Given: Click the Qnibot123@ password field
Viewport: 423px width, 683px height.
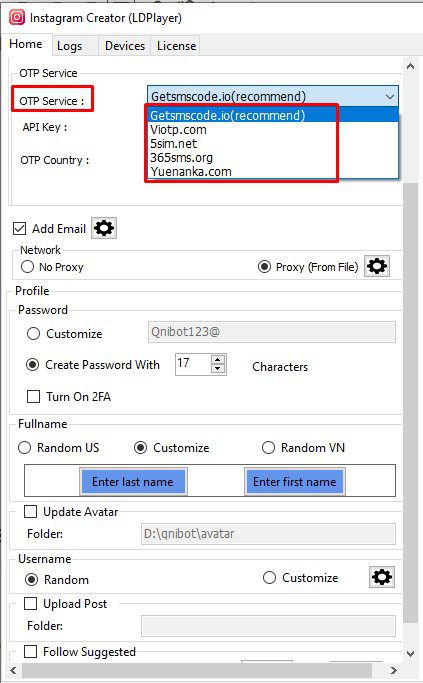Looking at the screenshot, I should 272,332.
